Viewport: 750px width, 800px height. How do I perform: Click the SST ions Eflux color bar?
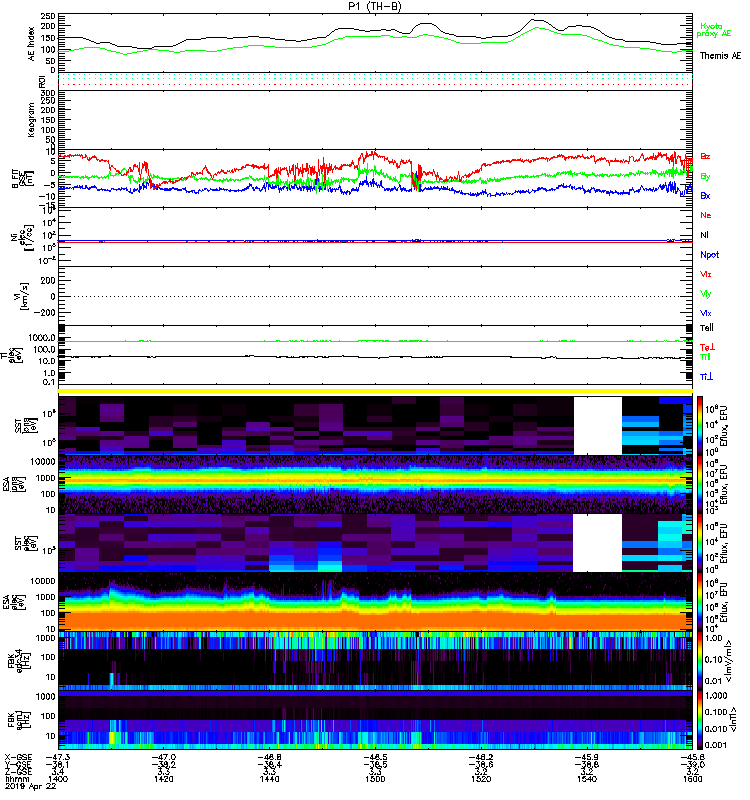coord(699,426)
